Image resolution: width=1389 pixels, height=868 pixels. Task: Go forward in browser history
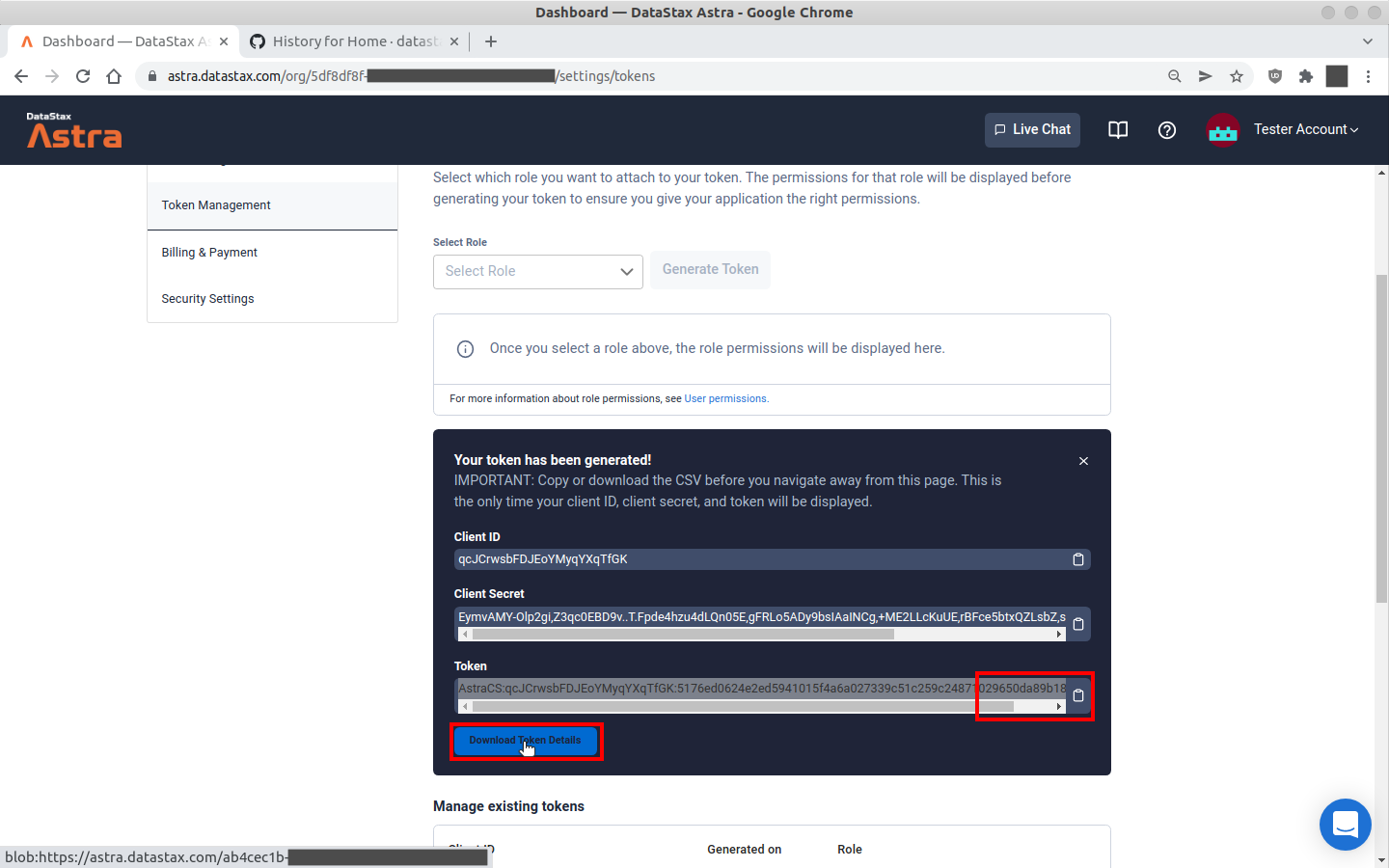pyautogui.click(x=52, y=76)
